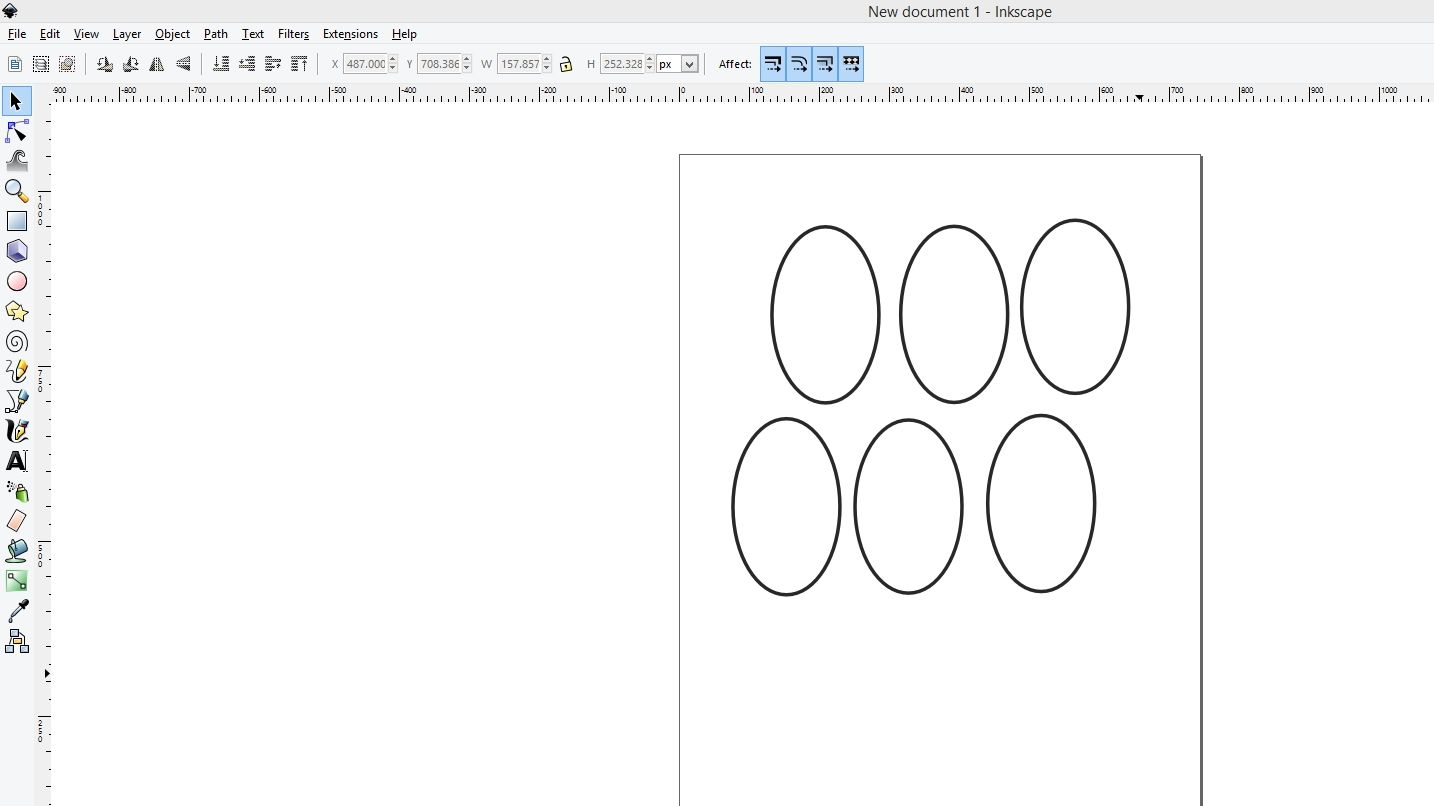Select the Tweak tool
Image resolution: width=1434 pixels, height=806 pixels.
[x=17, y=161]
